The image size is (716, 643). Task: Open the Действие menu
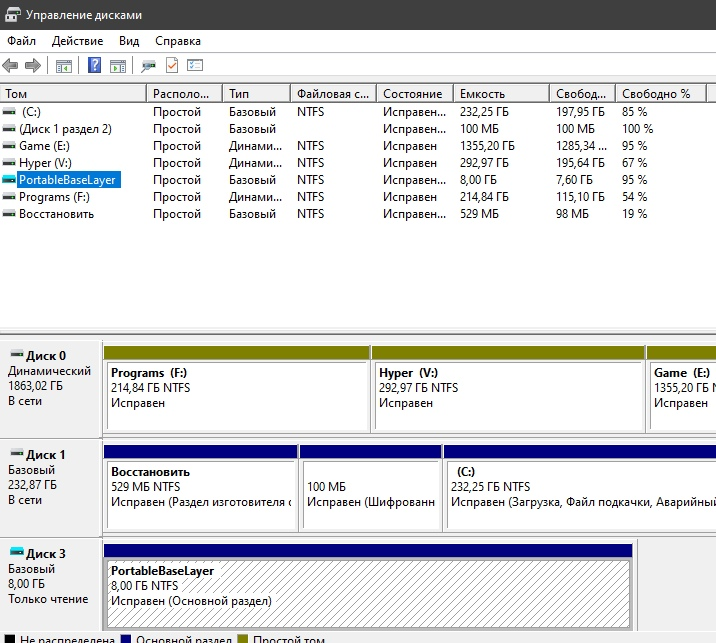point(77,41)
